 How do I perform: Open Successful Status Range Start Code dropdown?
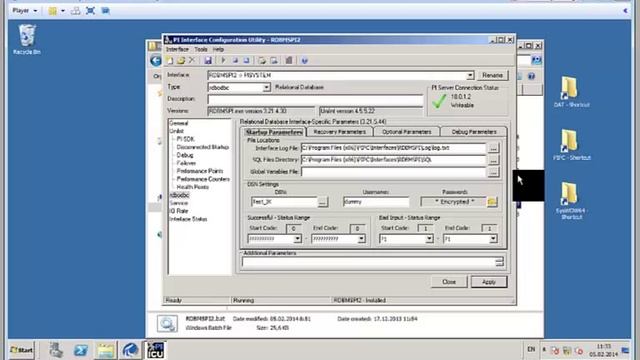point(297,239)
